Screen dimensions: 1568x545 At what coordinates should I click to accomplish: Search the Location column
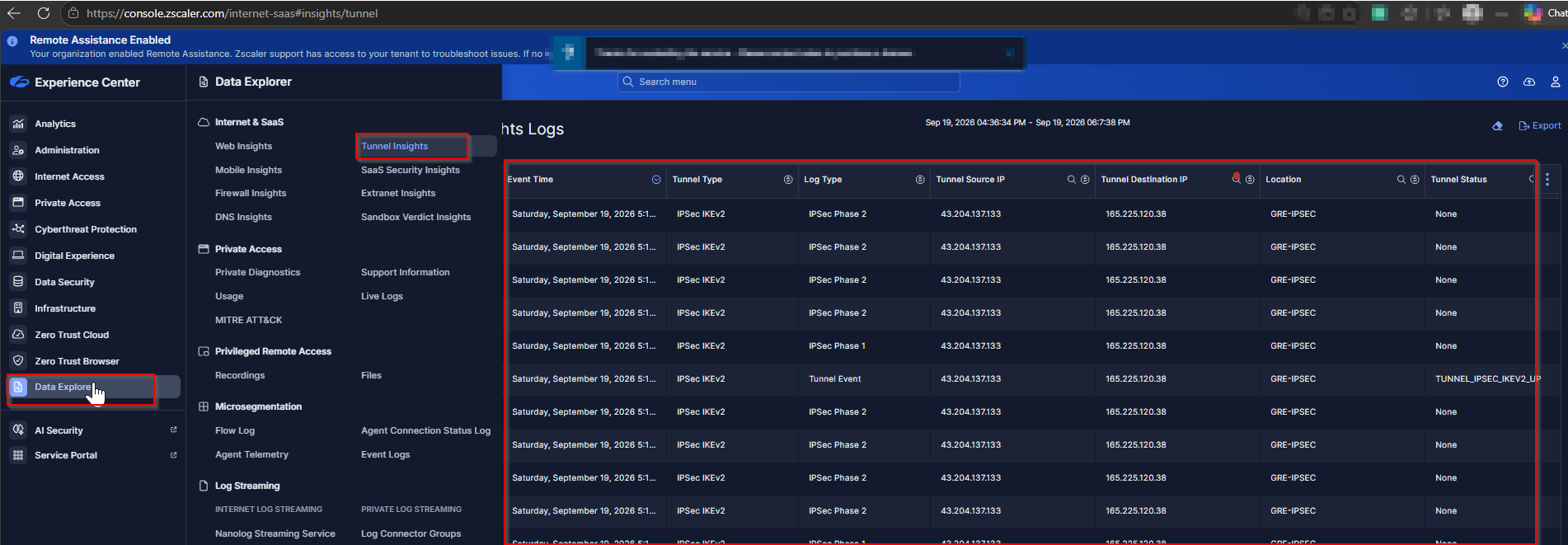point(1401,180)
